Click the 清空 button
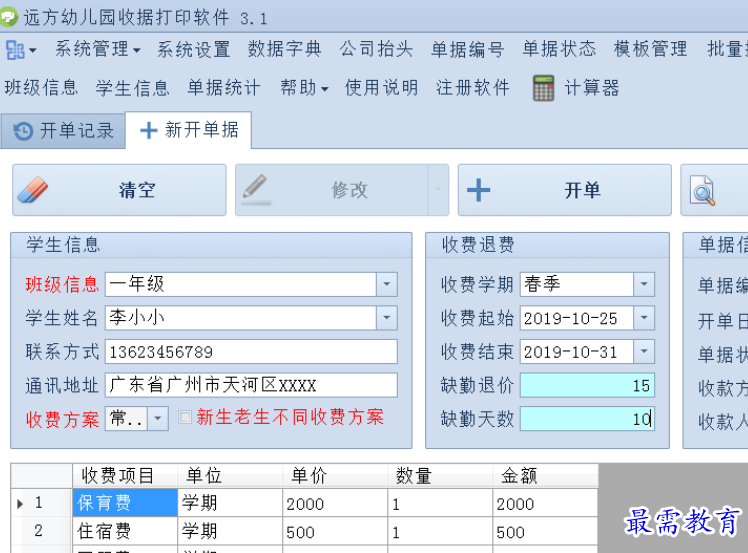 click(119, 190)
